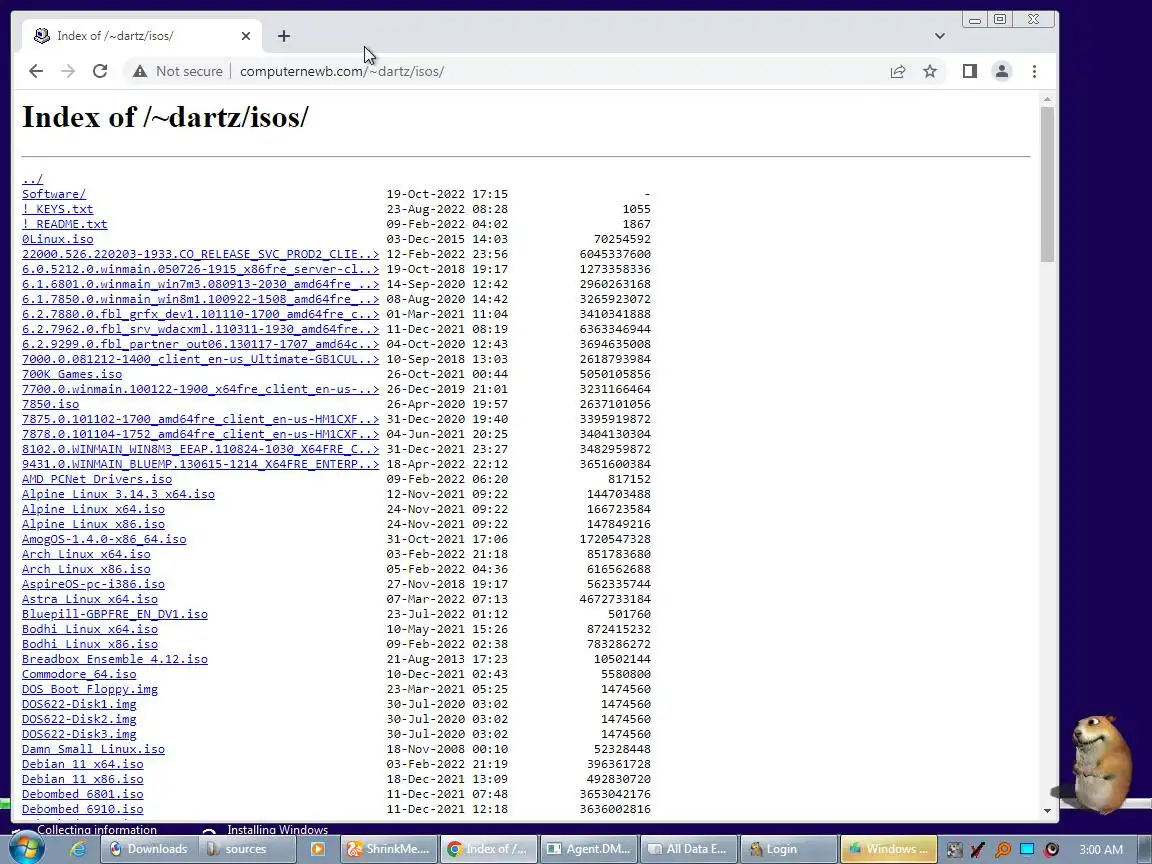1152x864 pixels.
Task: Download Debian_11_x64.iso
Action: (x=82, y=764)
